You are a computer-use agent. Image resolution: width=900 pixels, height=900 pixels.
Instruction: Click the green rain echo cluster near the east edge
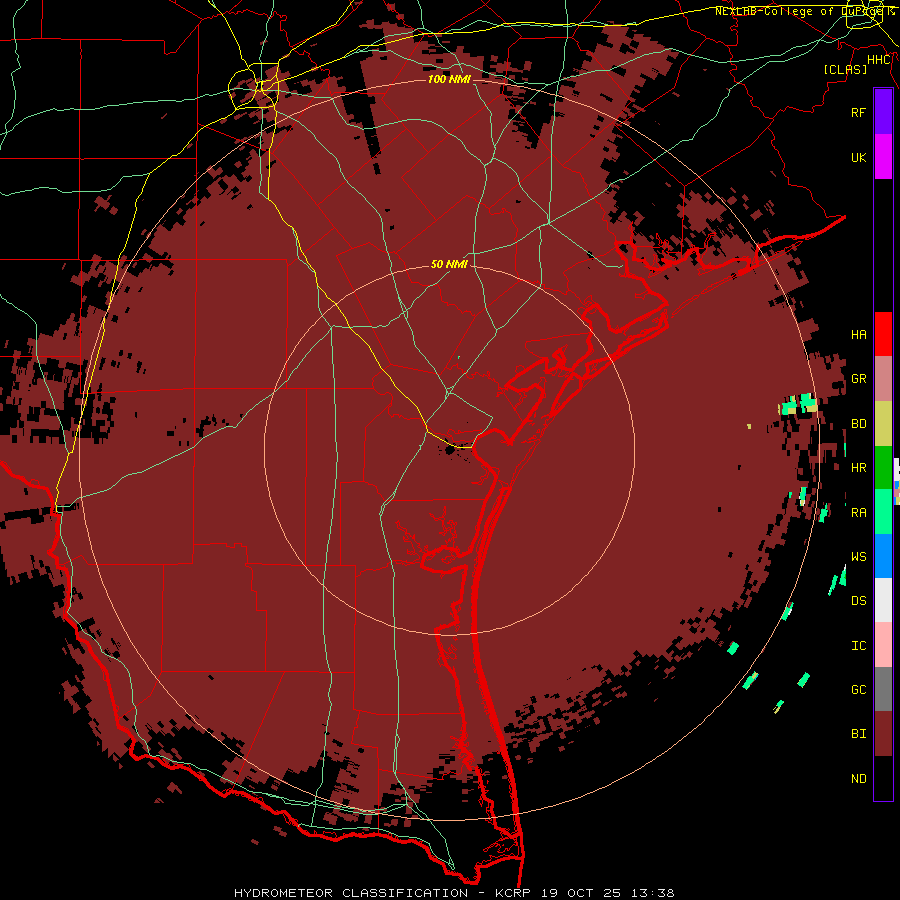[798, 405]
